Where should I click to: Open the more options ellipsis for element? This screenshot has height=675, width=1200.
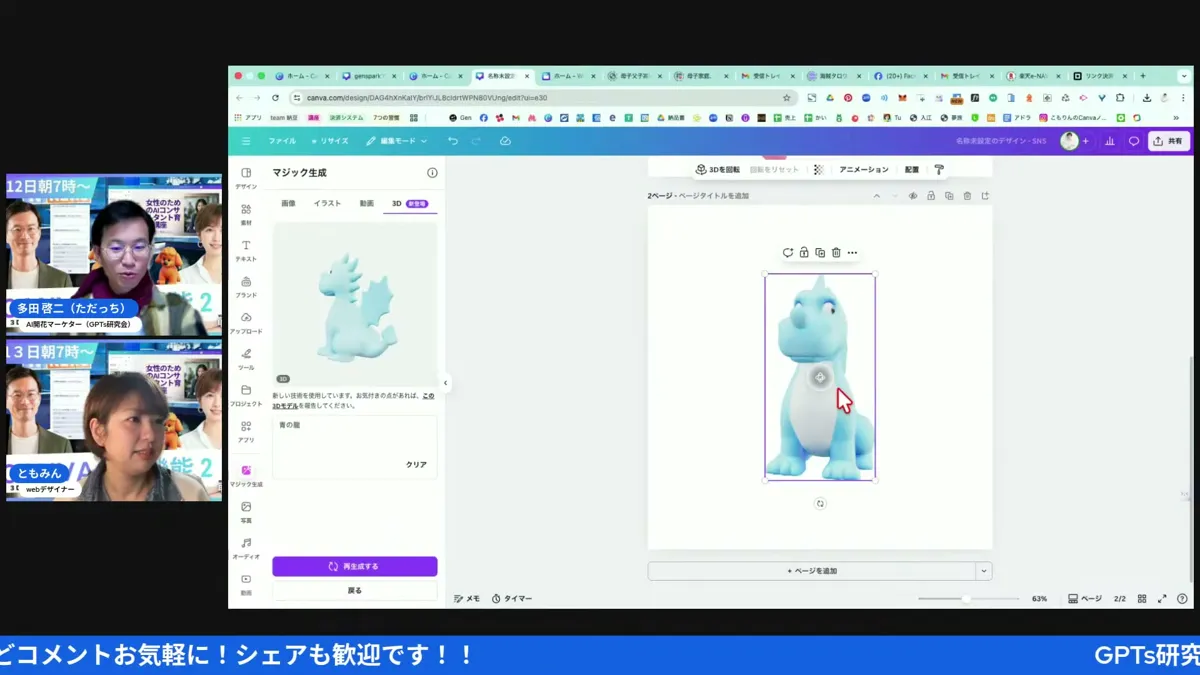(852, 253)
